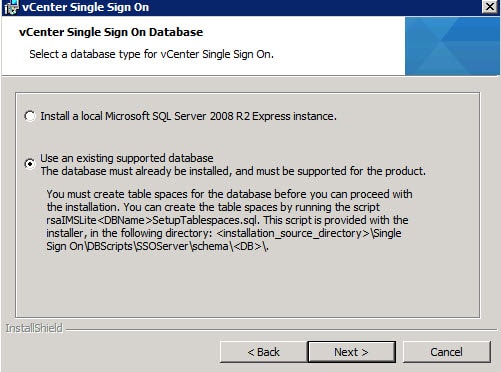Viewport: 501px width, 372px height.
Task: Click the installer icon in the title bar
Action: point(11,7)
